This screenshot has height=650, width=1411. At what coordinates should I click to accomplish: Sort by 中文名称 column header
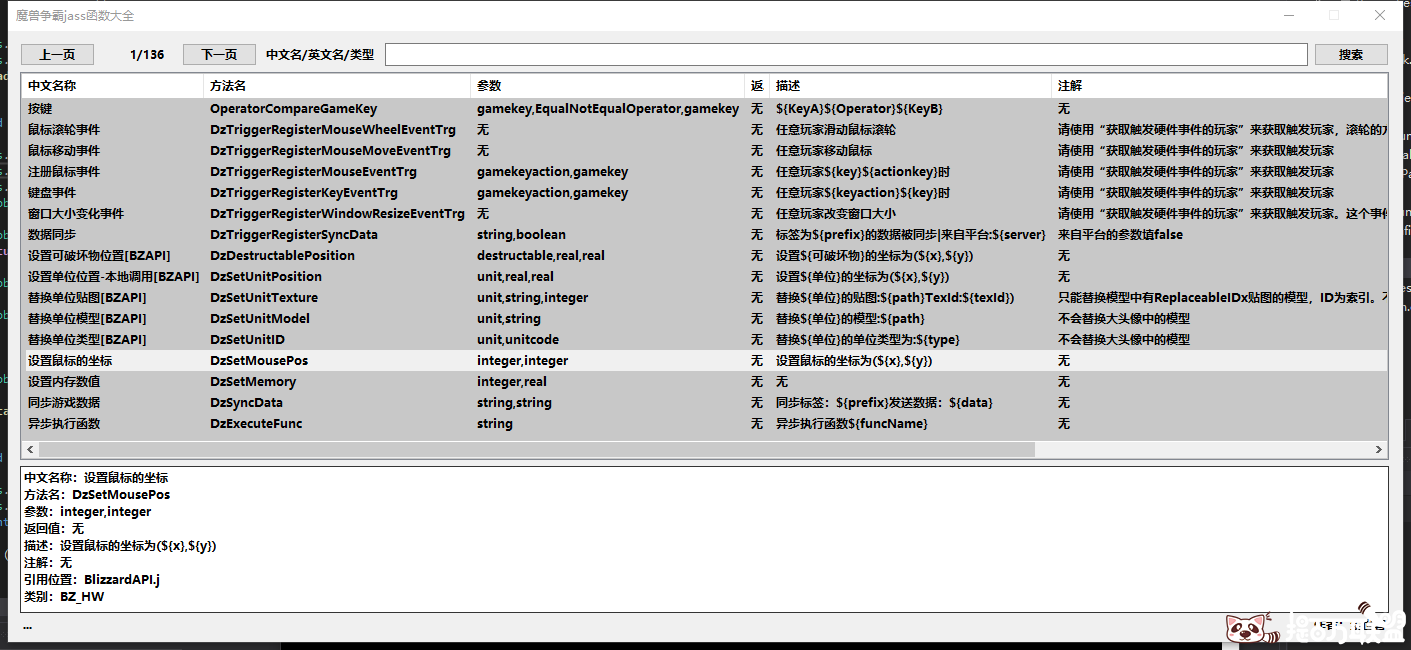tap(112, 86)
